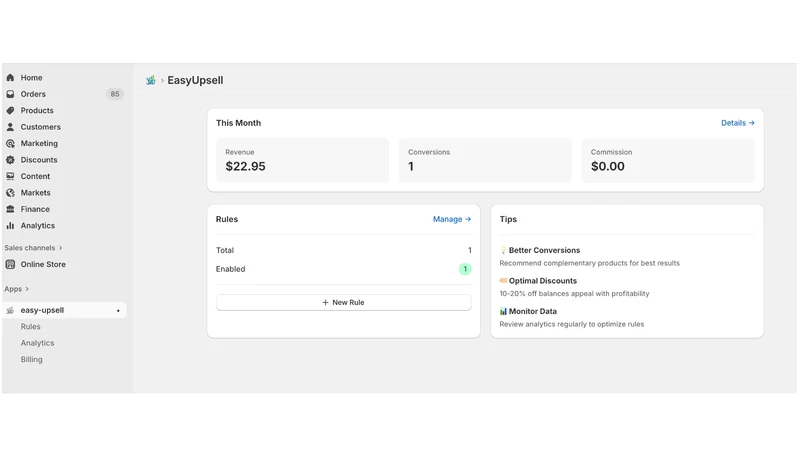The height and width of the screenshot is (450, 800).
Task: Click the 'Optimal Discounts' tip title
Action: (x=543, y=281)
